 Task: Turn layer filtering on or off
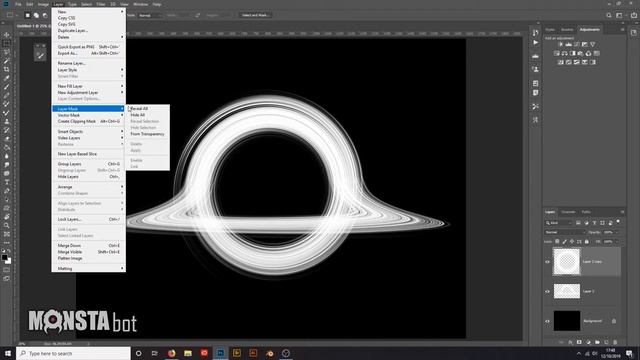point(618,222)
